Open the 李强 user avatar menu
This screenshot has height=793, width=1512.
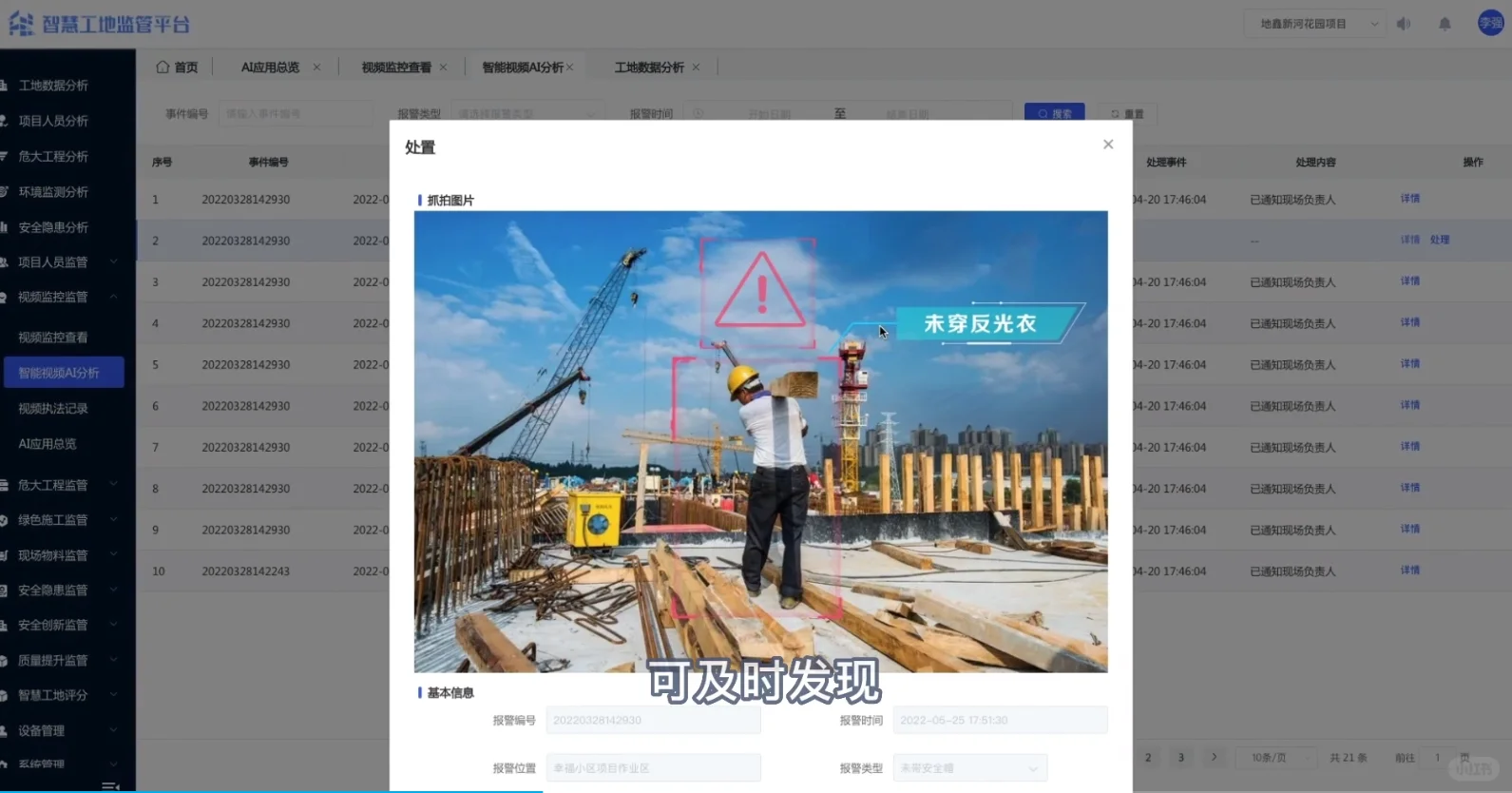1490,23
